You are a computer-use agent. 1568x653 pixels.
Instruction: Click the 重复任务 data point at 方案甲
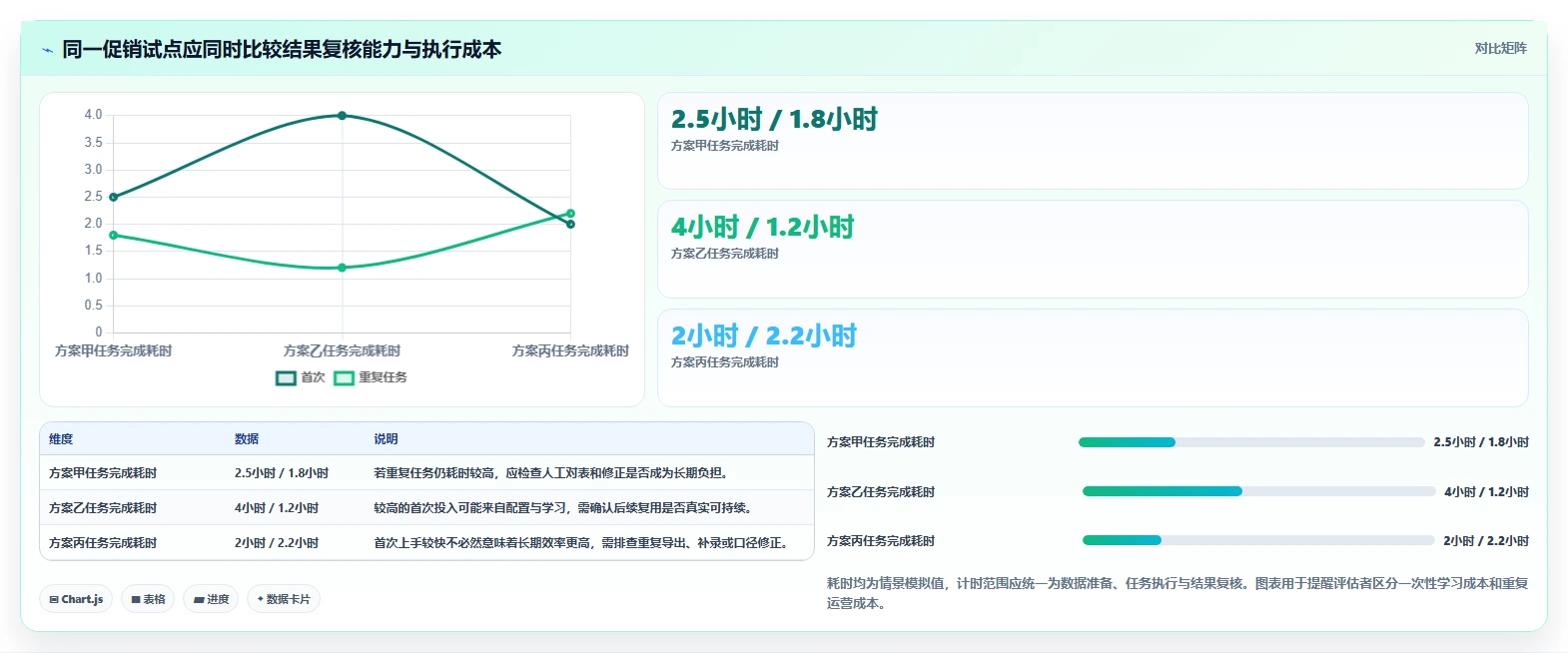[114, 235]
